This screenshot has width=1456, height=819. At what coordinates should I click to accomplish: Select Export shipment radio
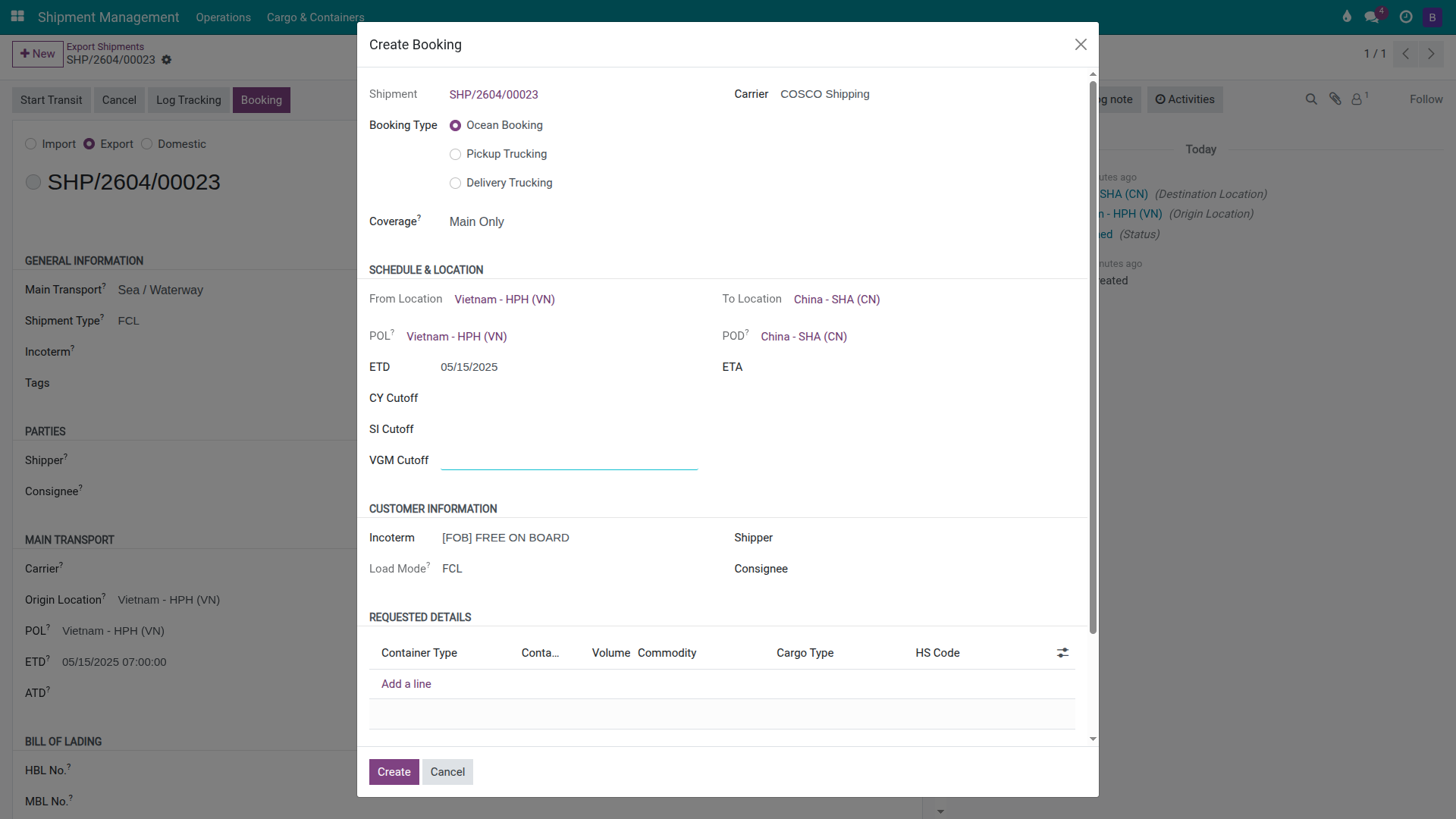(x=89, y=144)
